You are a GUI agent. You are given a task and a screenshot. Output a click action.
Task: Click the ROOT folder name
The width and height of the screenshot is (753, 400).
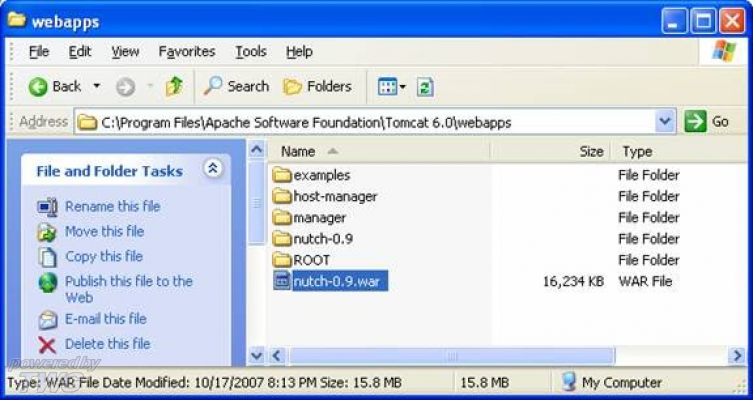[x=312, y=260]
